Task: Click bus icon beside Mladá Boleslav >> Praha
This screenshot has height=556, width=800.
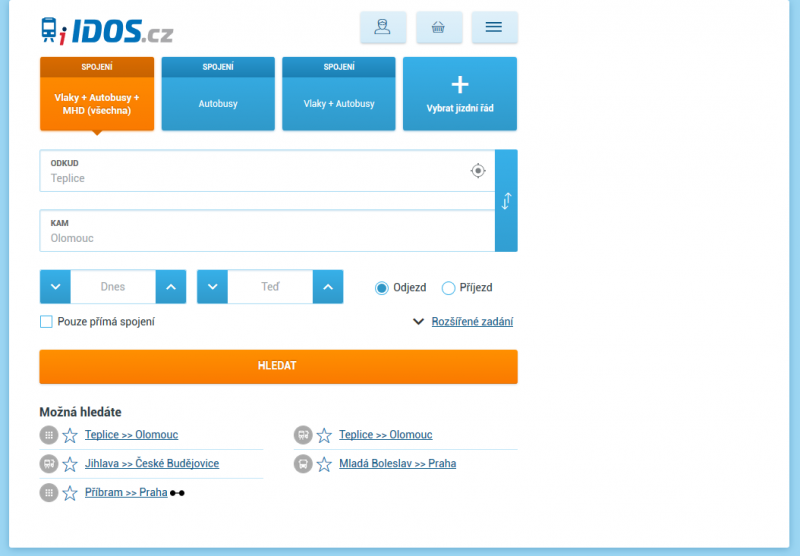Action: coord(303,464)
